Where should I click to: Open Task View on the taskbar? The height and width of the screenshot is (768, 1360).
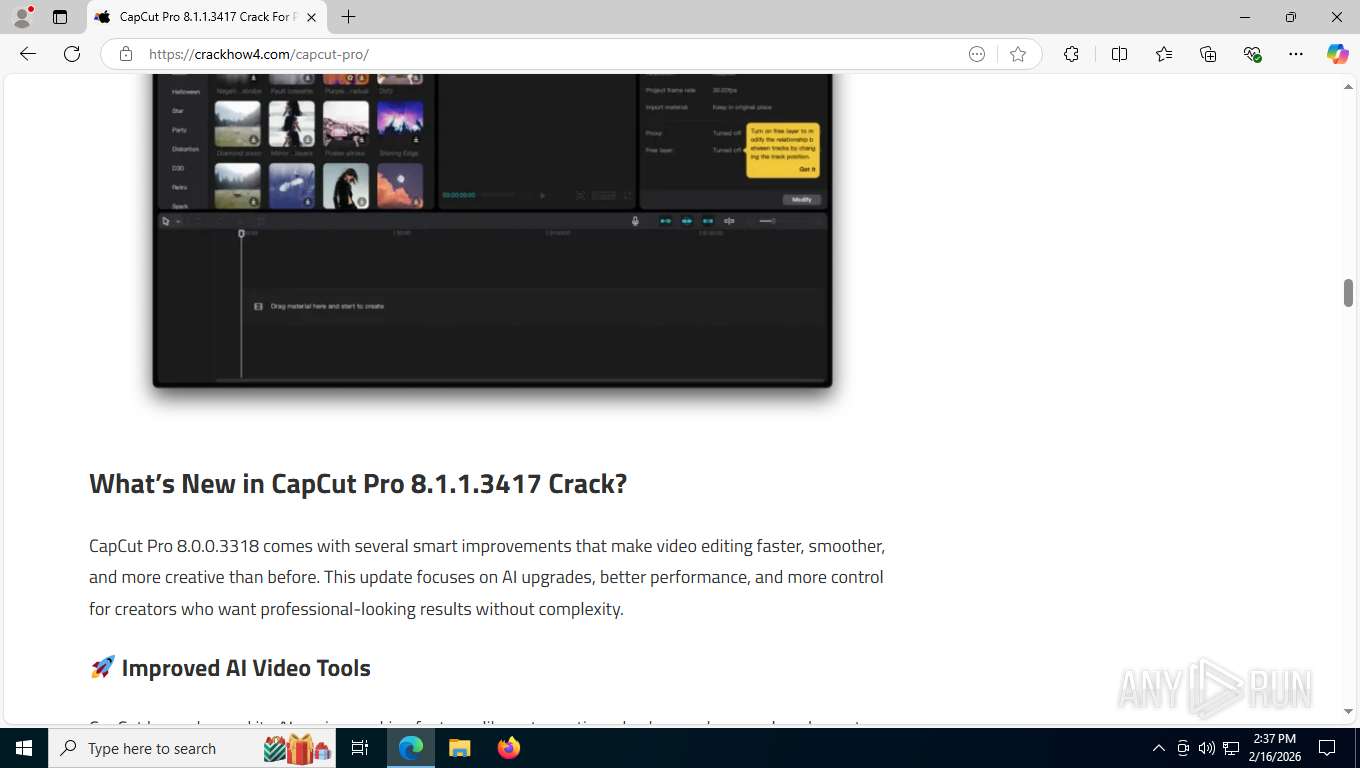click(360, 748)
